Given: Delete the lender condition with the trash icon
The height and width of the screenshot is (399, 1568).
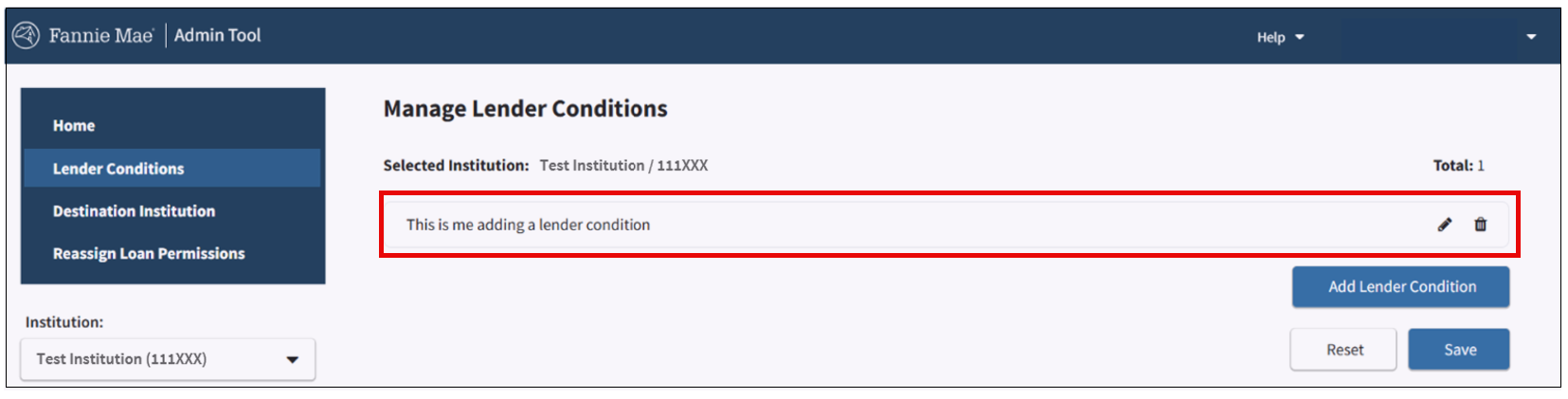Looking at the screenshot, I should (x=1480, y=225).
